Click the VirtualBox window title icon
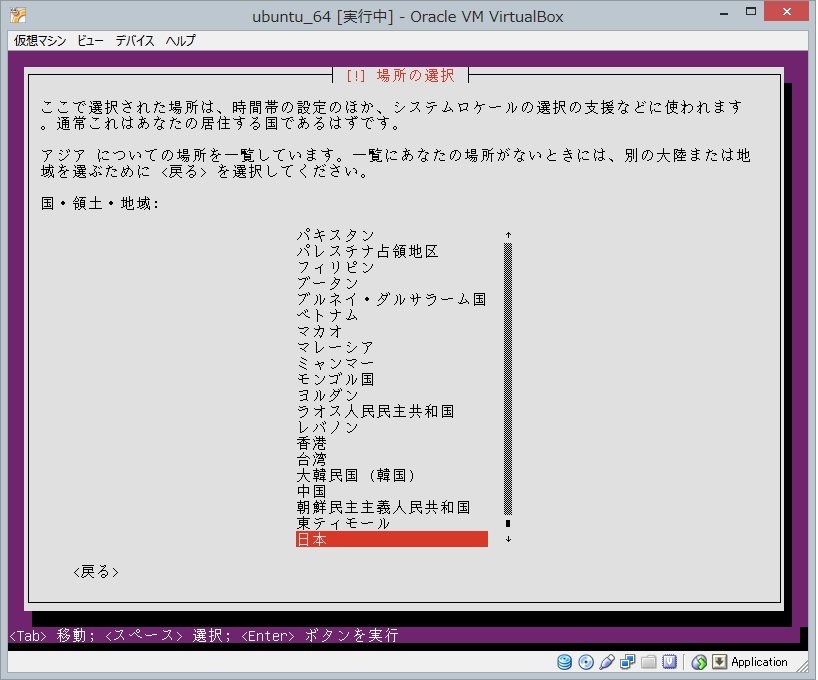Viewport: 818px width, 680px height. point(18,15)
